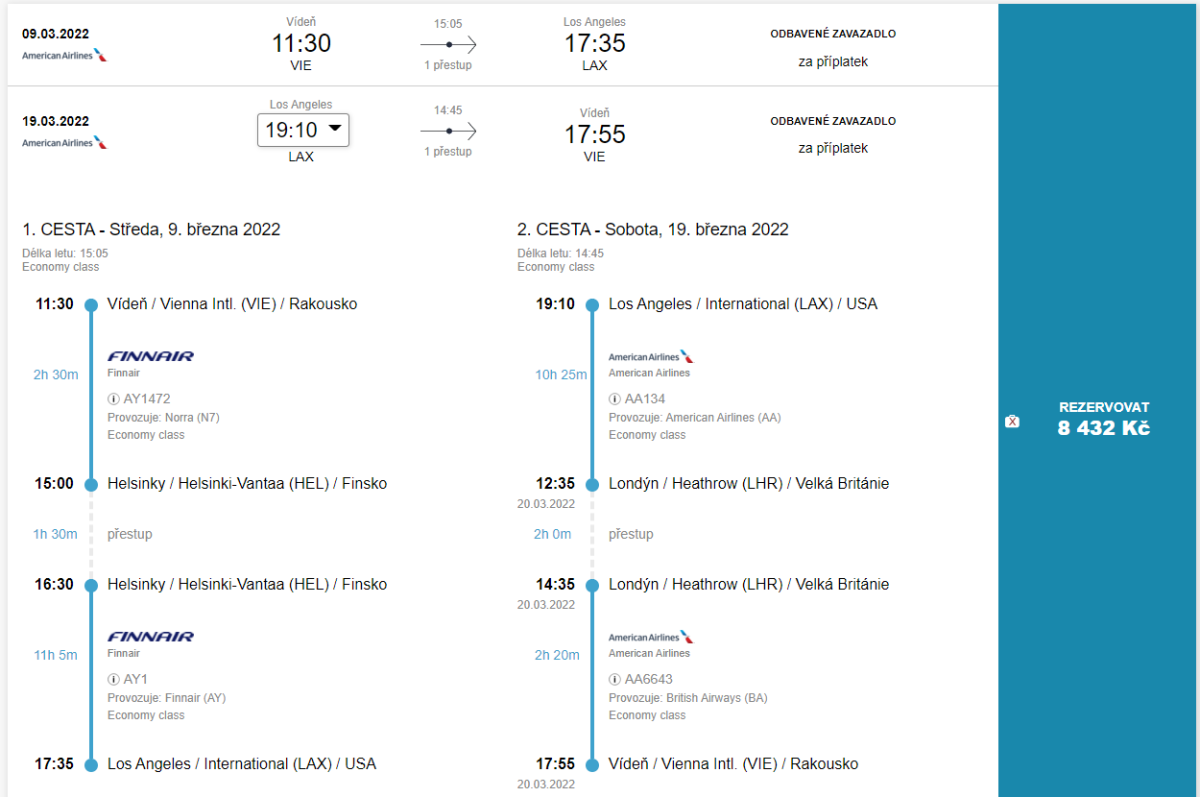The width and height of the screenshot is (1200, 797).
Task: Click American Airlines logo under 09.03.2022
Action: 64,55
